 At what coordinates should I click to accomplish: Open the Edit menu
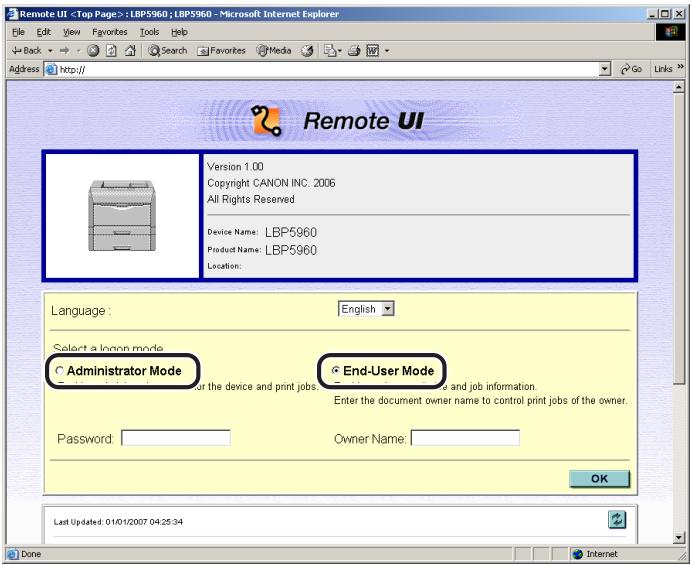point(43,32)
